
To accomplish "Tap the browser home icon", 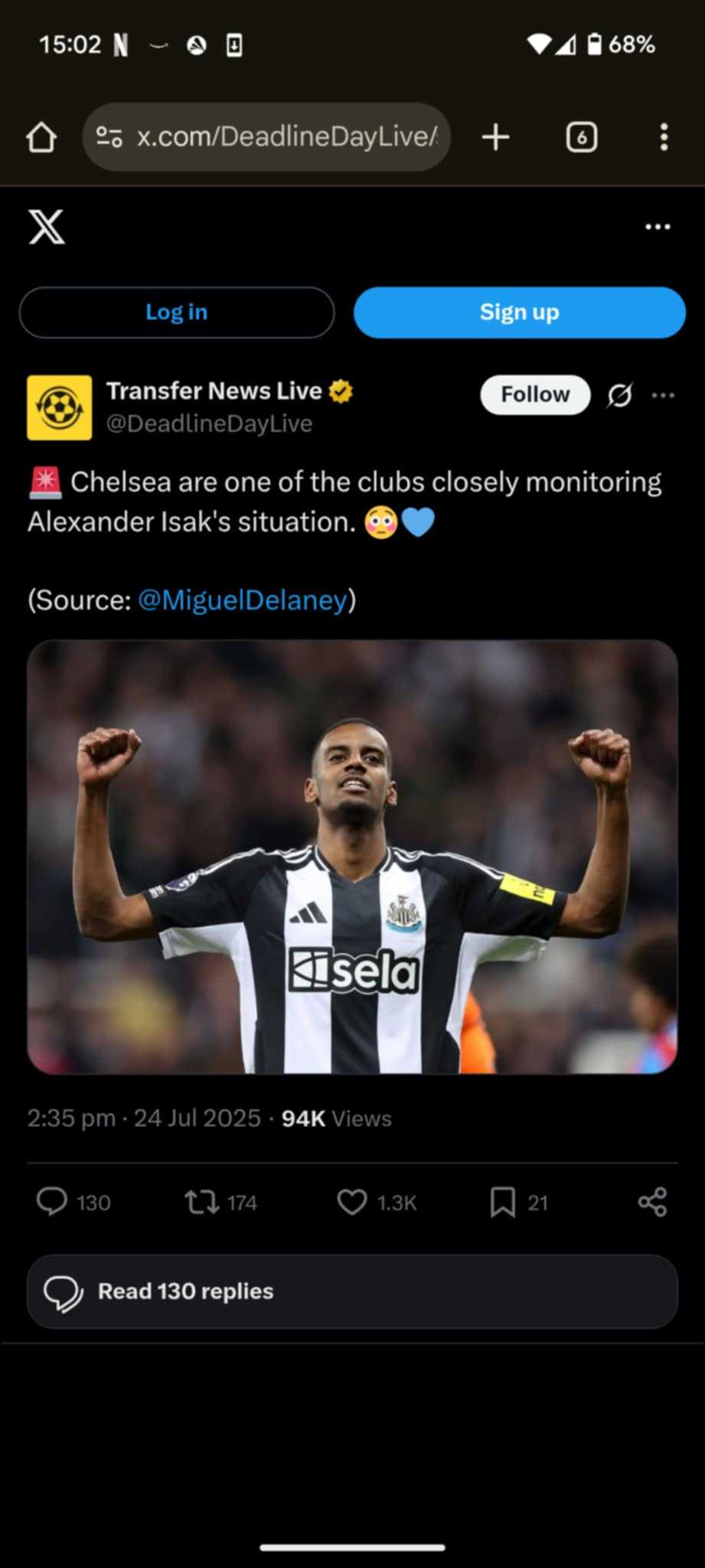I will click(41, 138).
